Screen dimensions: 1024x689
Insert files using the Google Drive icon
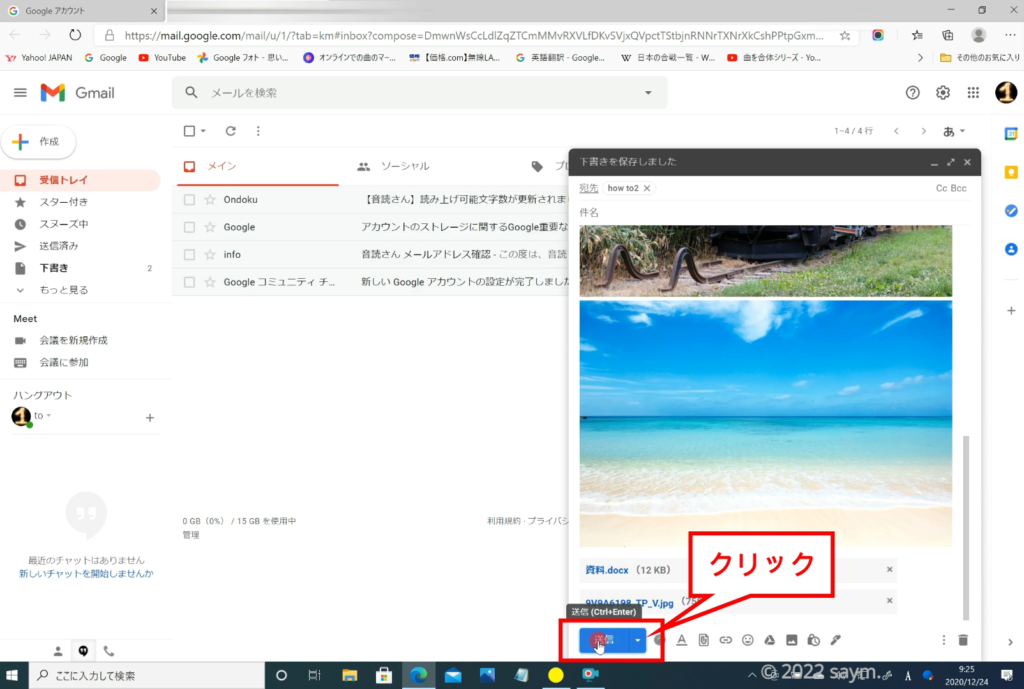[770, 640]
